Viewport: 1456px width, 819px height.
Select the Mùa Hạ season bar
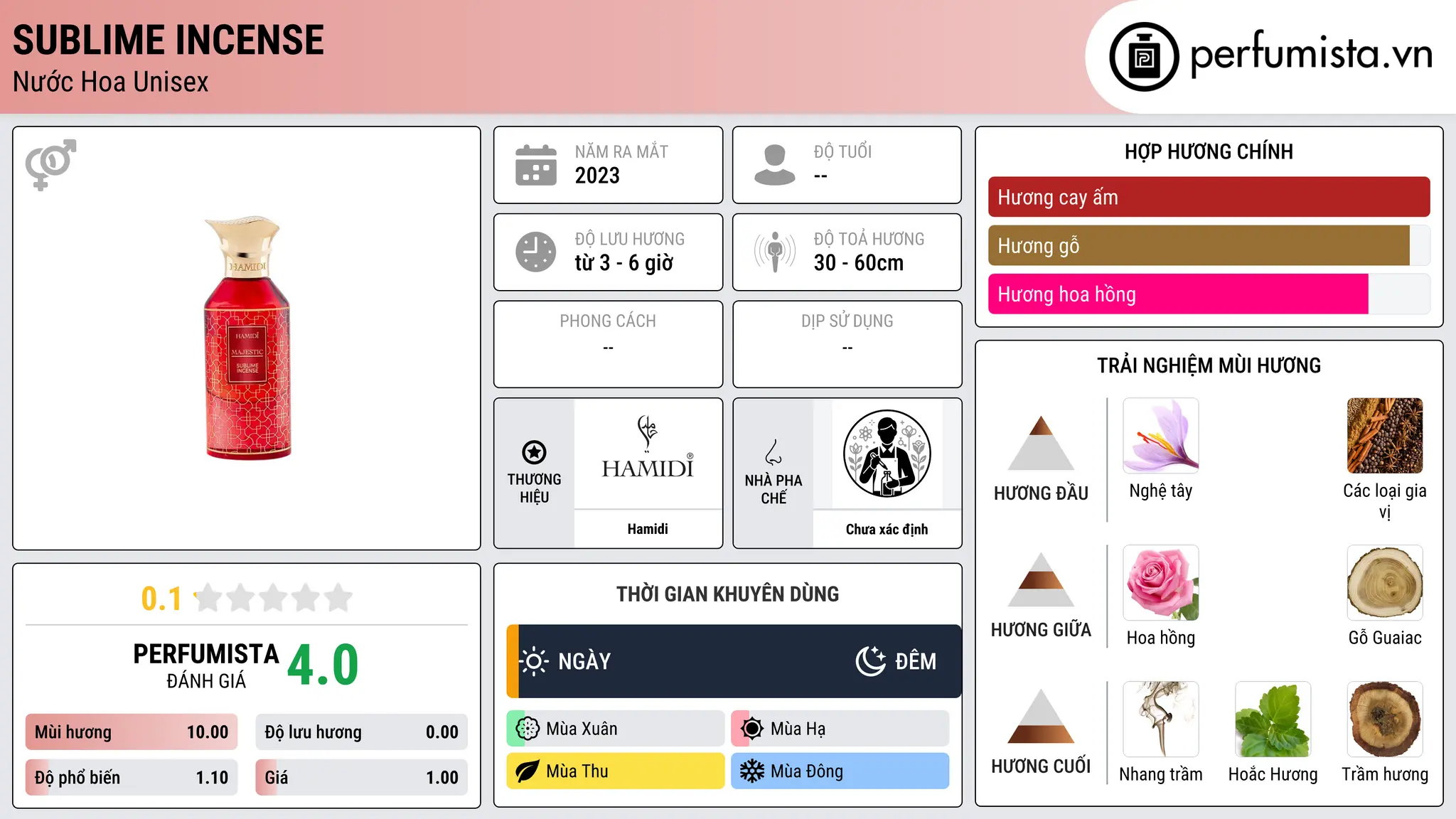pos(840,729)
